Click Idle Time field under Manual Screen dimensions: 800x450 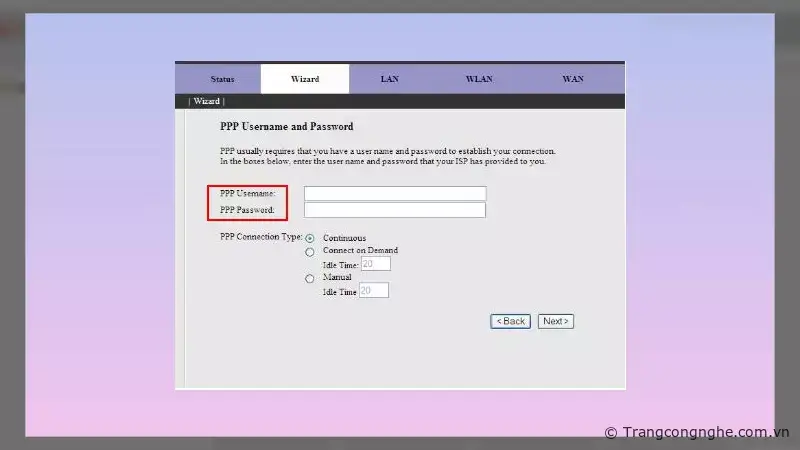[x=373, y=291]
